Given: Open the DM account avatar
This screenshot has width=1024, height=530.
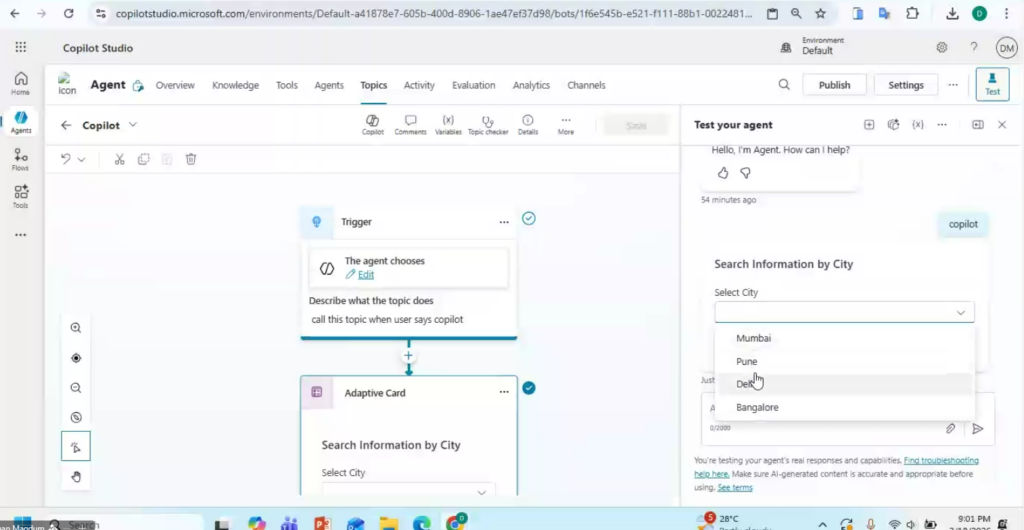Looking at the screenshot, I should pyautogui.click(x=1006, y=48).
